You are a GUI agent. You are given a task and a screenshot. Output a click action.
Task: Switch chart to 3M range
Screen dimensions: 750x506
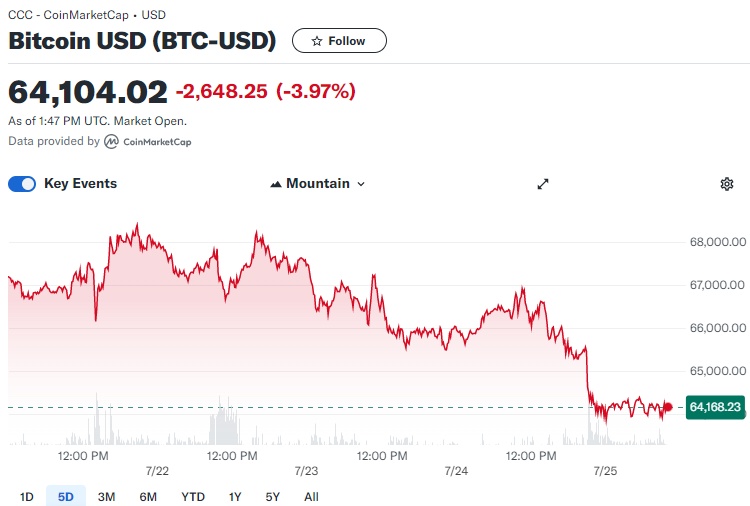107,497
